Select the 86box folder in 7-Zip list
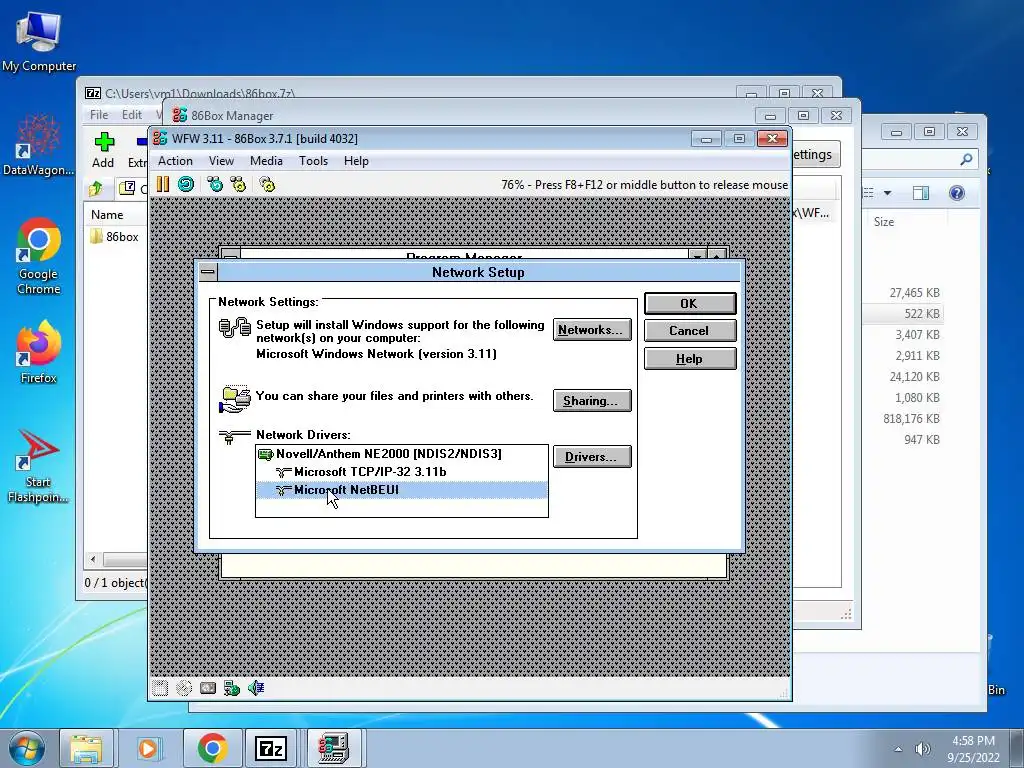This screenshot has width=1024, height=768. (x=114, y=236)
